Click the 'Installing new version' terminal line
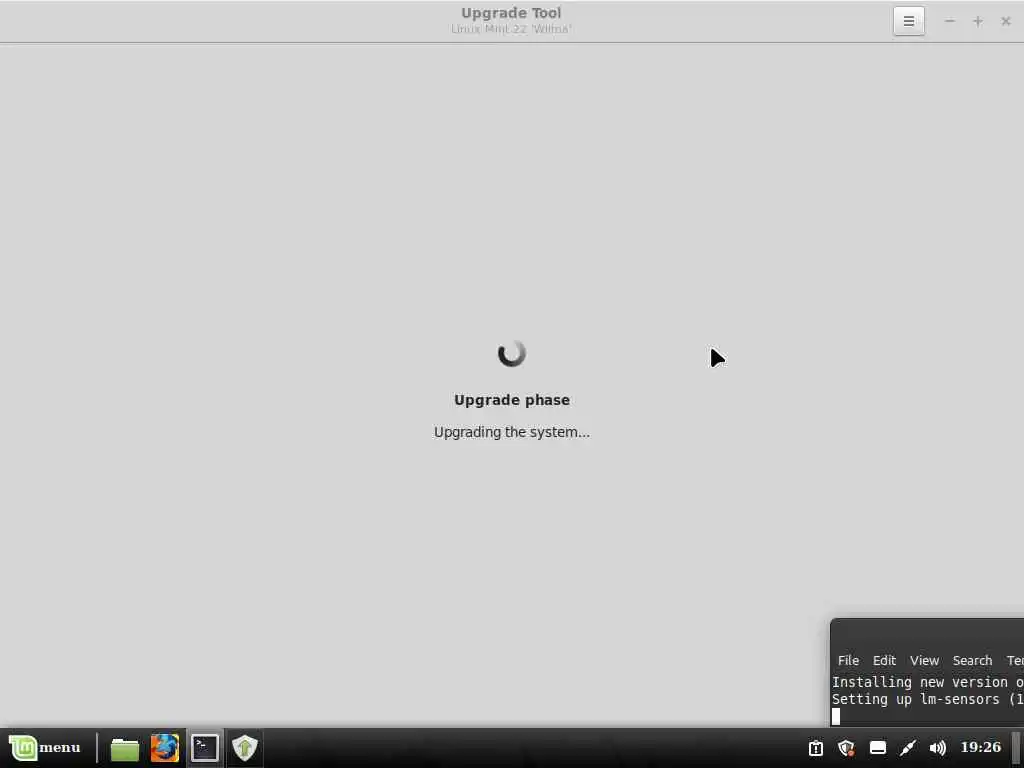Viewport: 1024px width, 768px height. point(927,682)
